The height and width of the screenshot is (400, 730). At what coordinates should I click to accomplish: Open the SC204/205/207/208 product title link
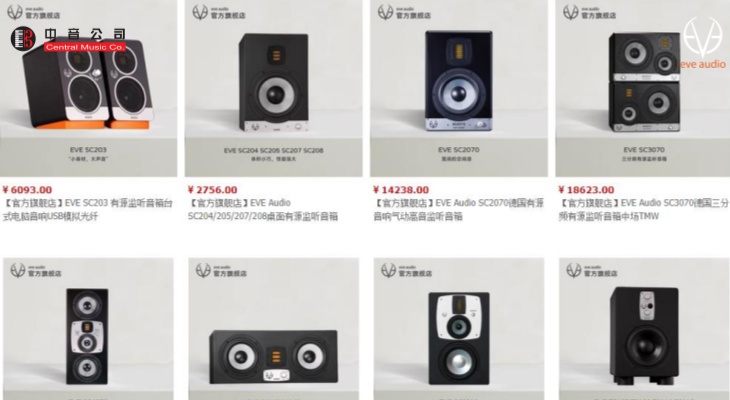pos(263,210)
